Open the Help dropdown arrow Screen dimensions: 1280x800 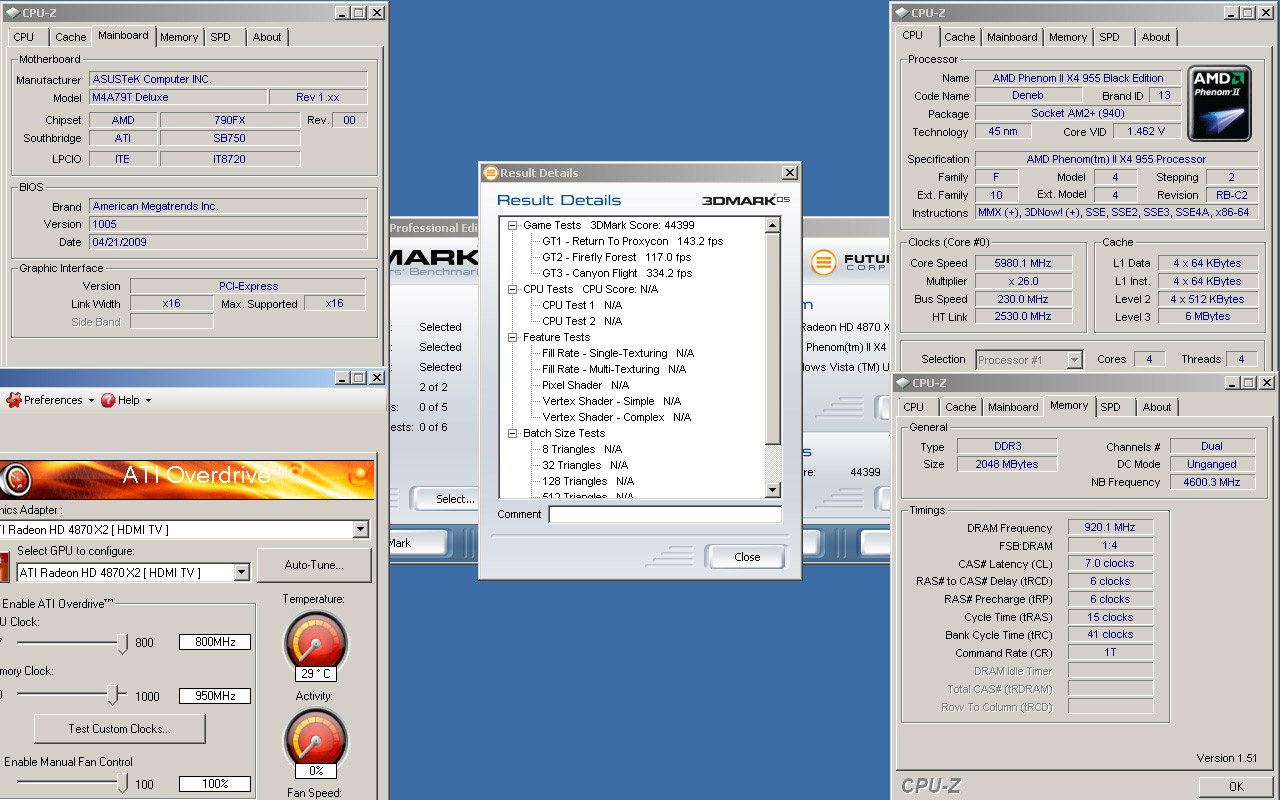click(148, 401)
